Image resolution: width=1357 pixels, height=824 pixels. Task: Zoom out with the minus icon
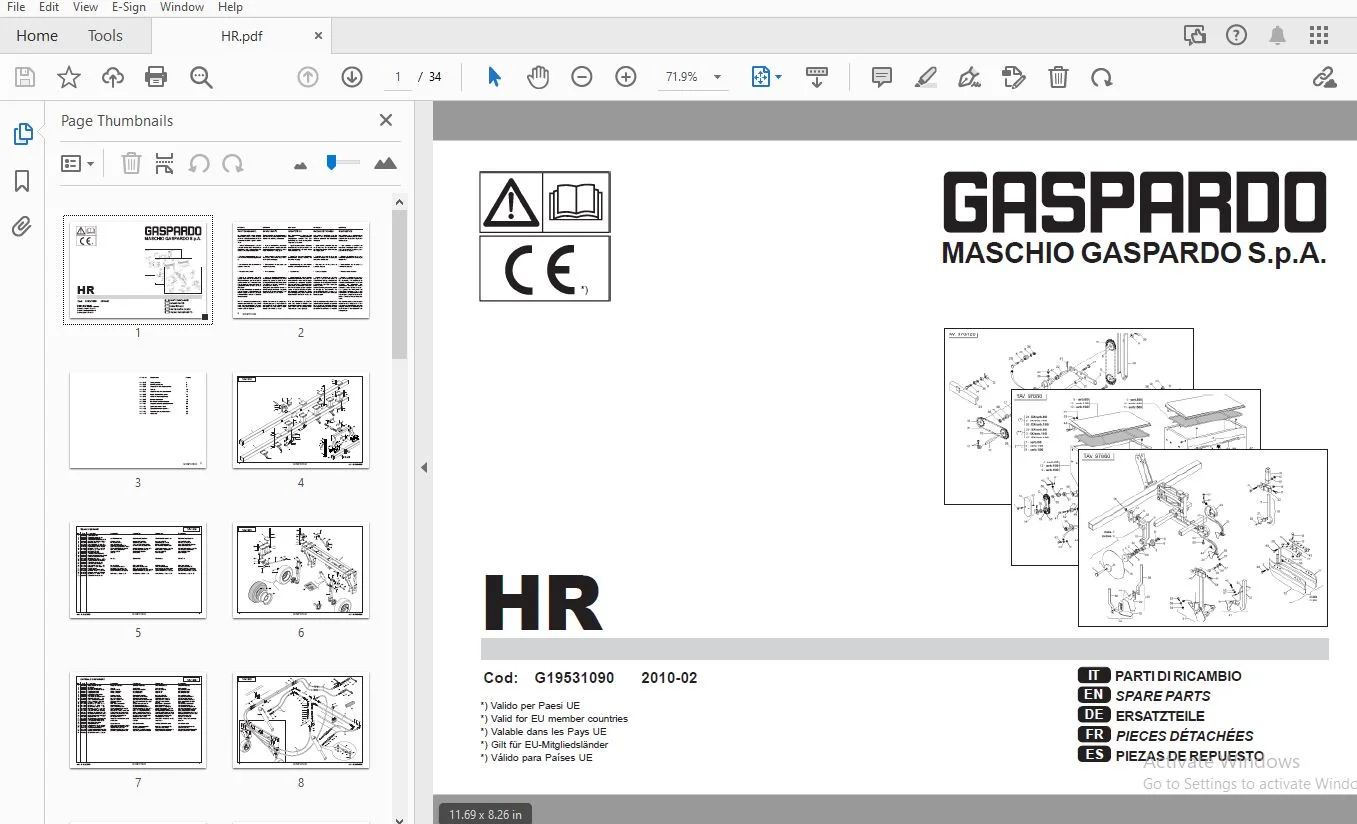pos(582,77)
